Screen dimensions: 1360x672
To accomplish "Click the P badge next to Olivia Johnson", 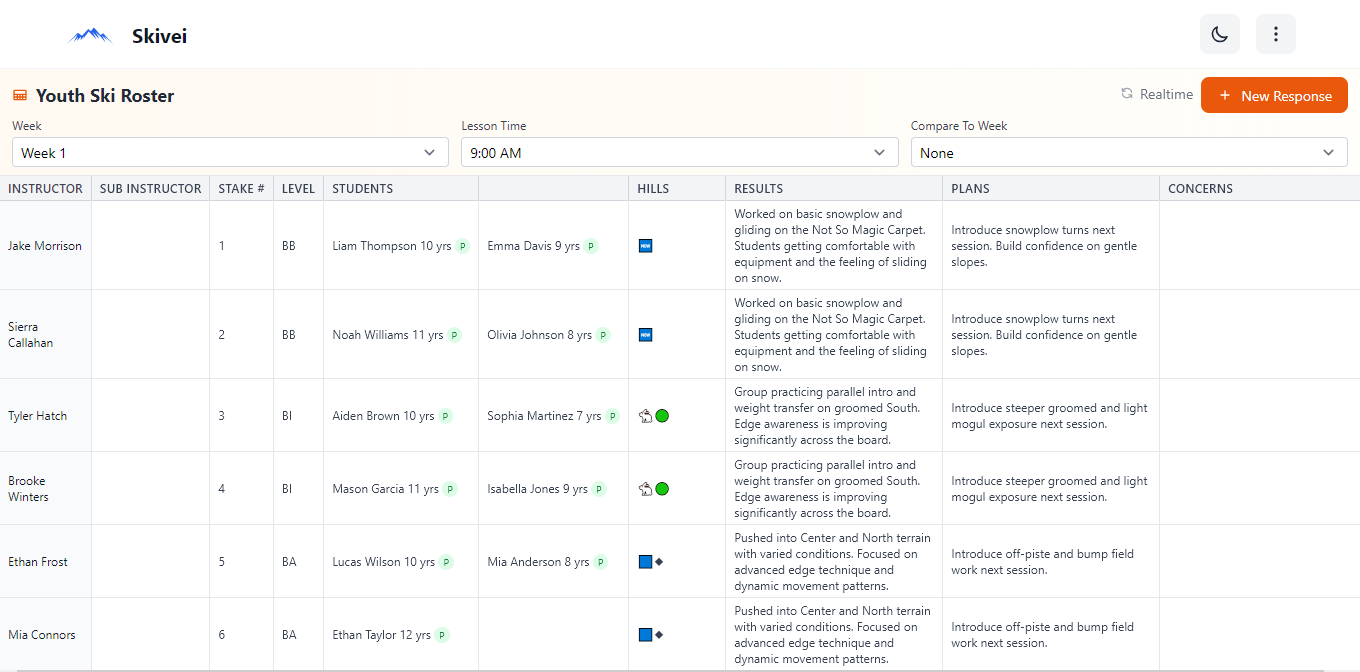I will coord(603,335).
